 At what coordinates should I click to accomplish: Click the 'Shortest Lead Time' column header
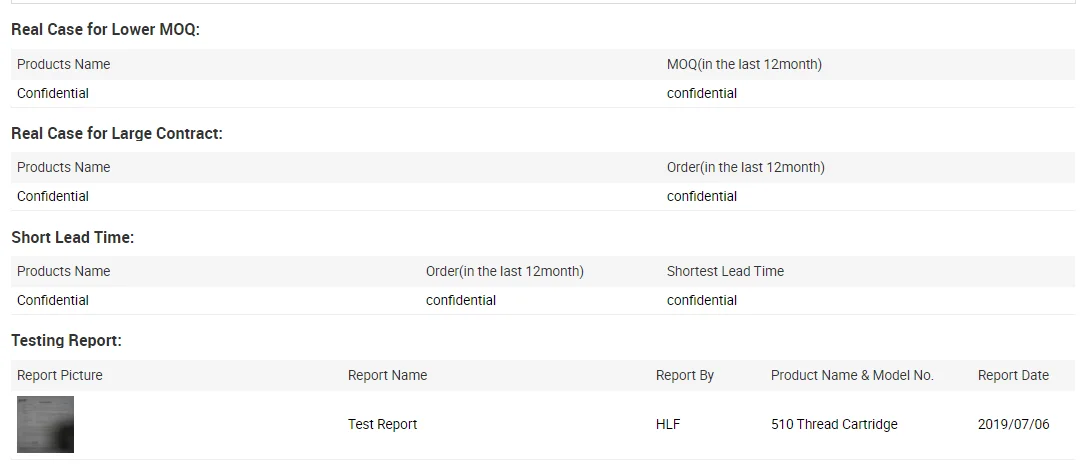pyautogui.click(x=725, y=271)
